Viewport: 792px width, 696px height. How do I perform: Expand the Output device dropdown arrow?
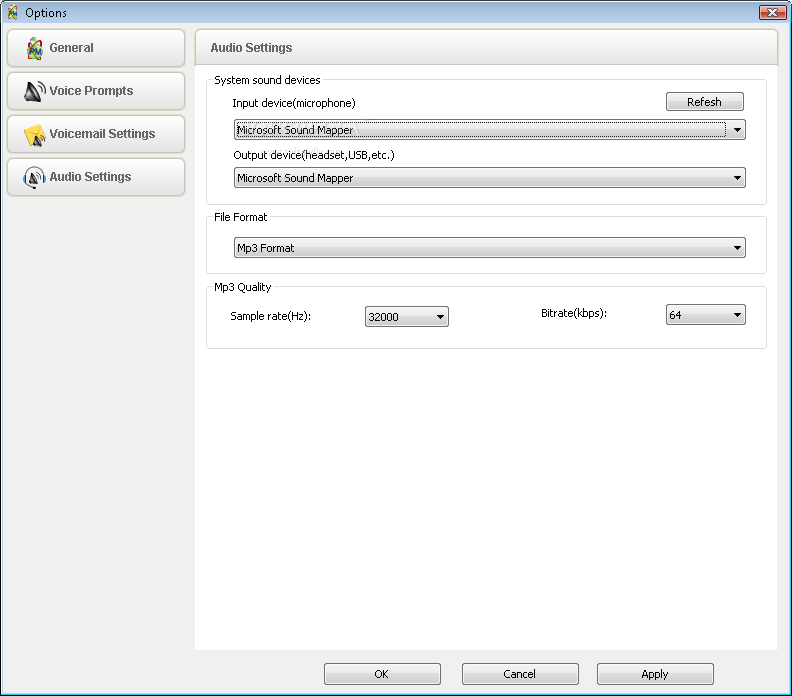(737, 178)
